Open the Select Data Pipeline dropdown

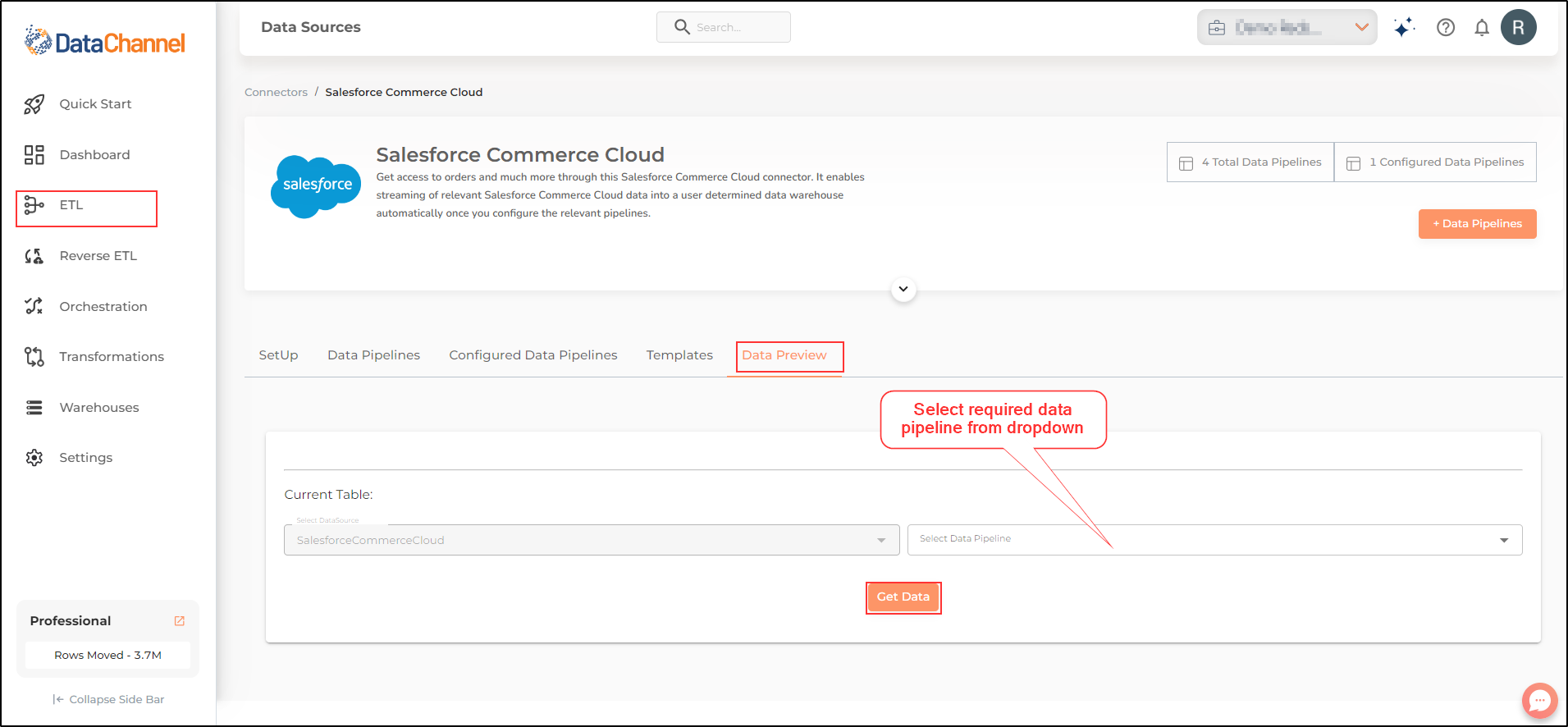(x=1214, y=540)
